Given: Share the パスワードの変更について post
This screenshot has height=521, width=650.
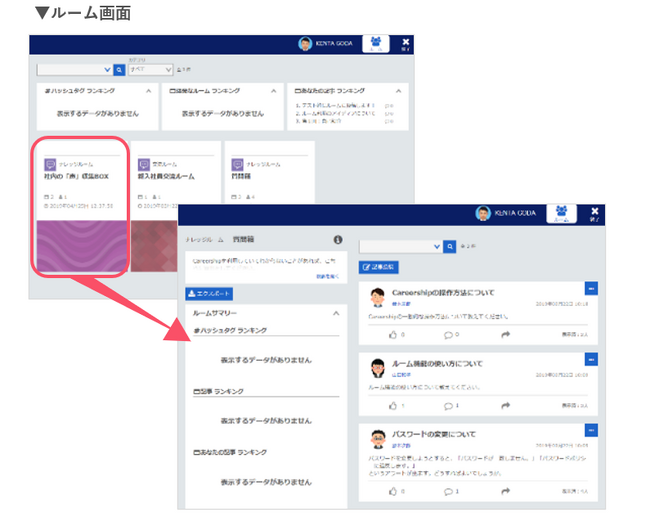Looking at the screenshot, I should tap(505, 491).
